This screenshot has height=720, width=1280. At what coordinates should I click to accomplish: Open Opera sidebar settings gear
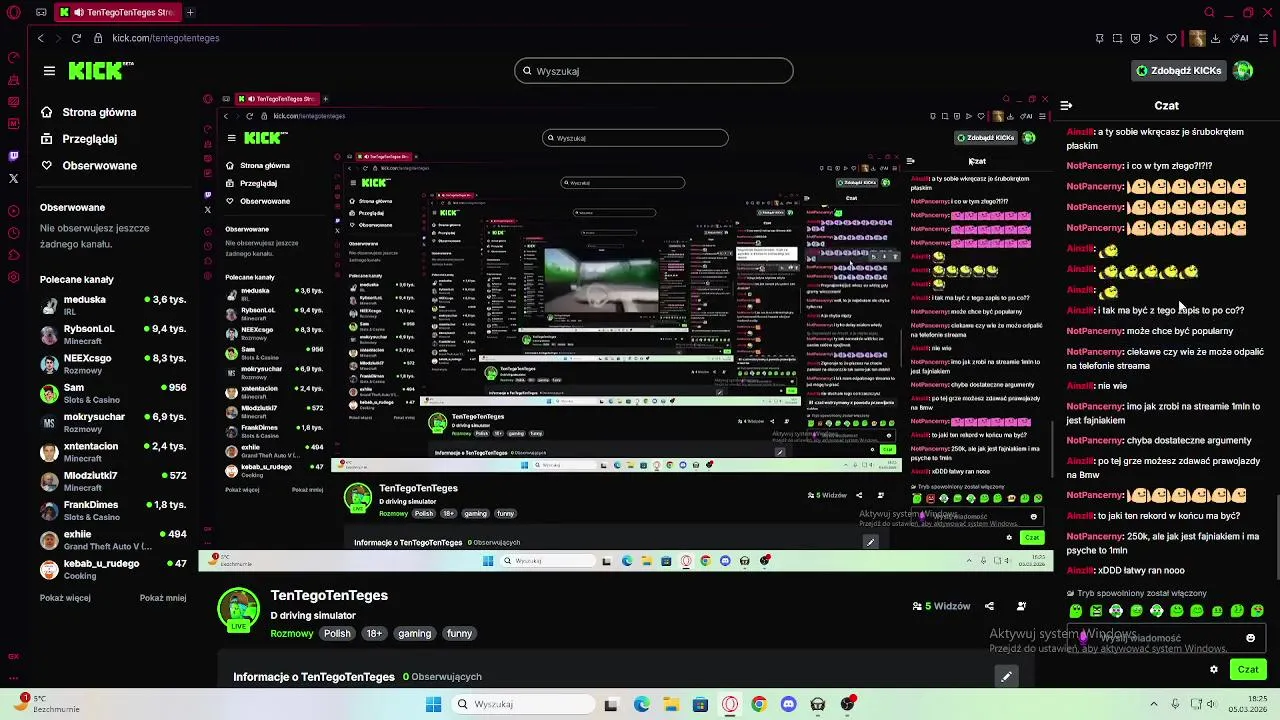click(x=13, y=277)
